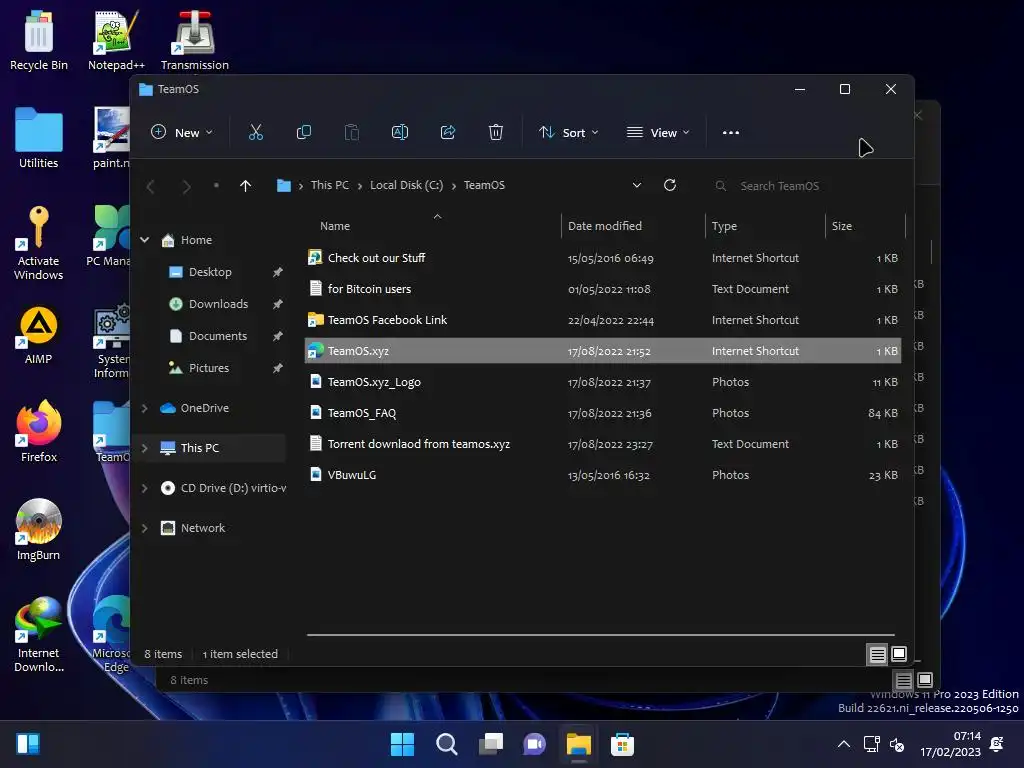Click the horizontal scrollbar in file list
The image size is (1024, 768).
coord(600,634)
